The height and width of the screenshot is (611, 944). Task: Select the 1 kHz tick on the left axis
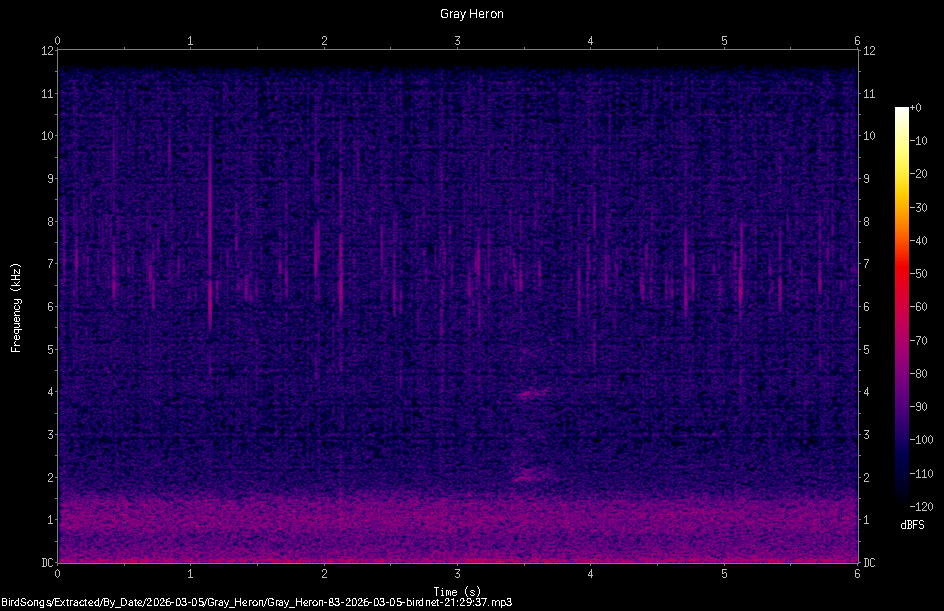(48, 518)
